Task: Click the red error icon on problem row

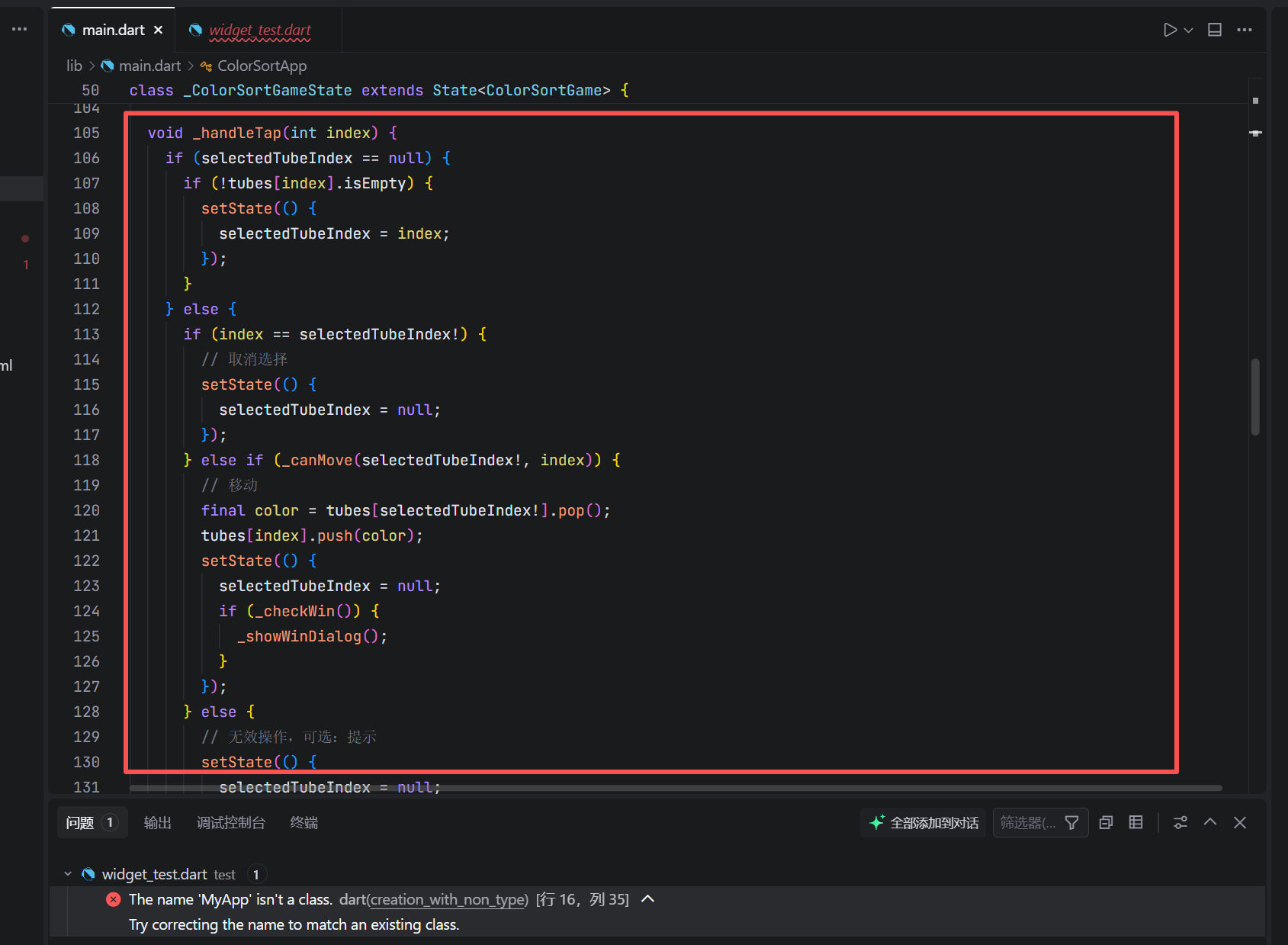Action: [114, 900]
